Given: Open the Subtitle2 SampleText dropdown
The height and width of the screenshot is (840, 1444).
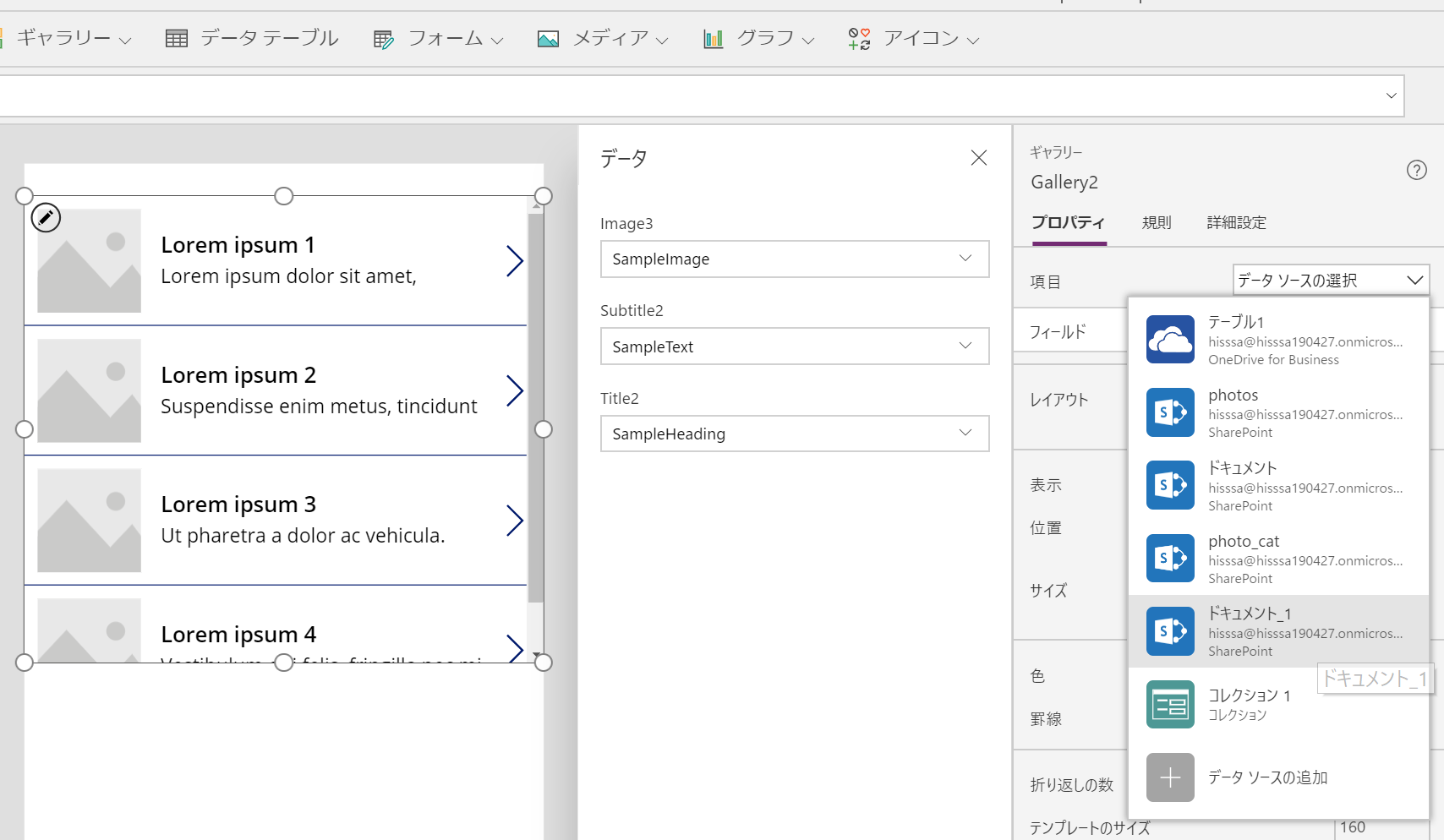Looking at the screenshot, I should (795, 346).
